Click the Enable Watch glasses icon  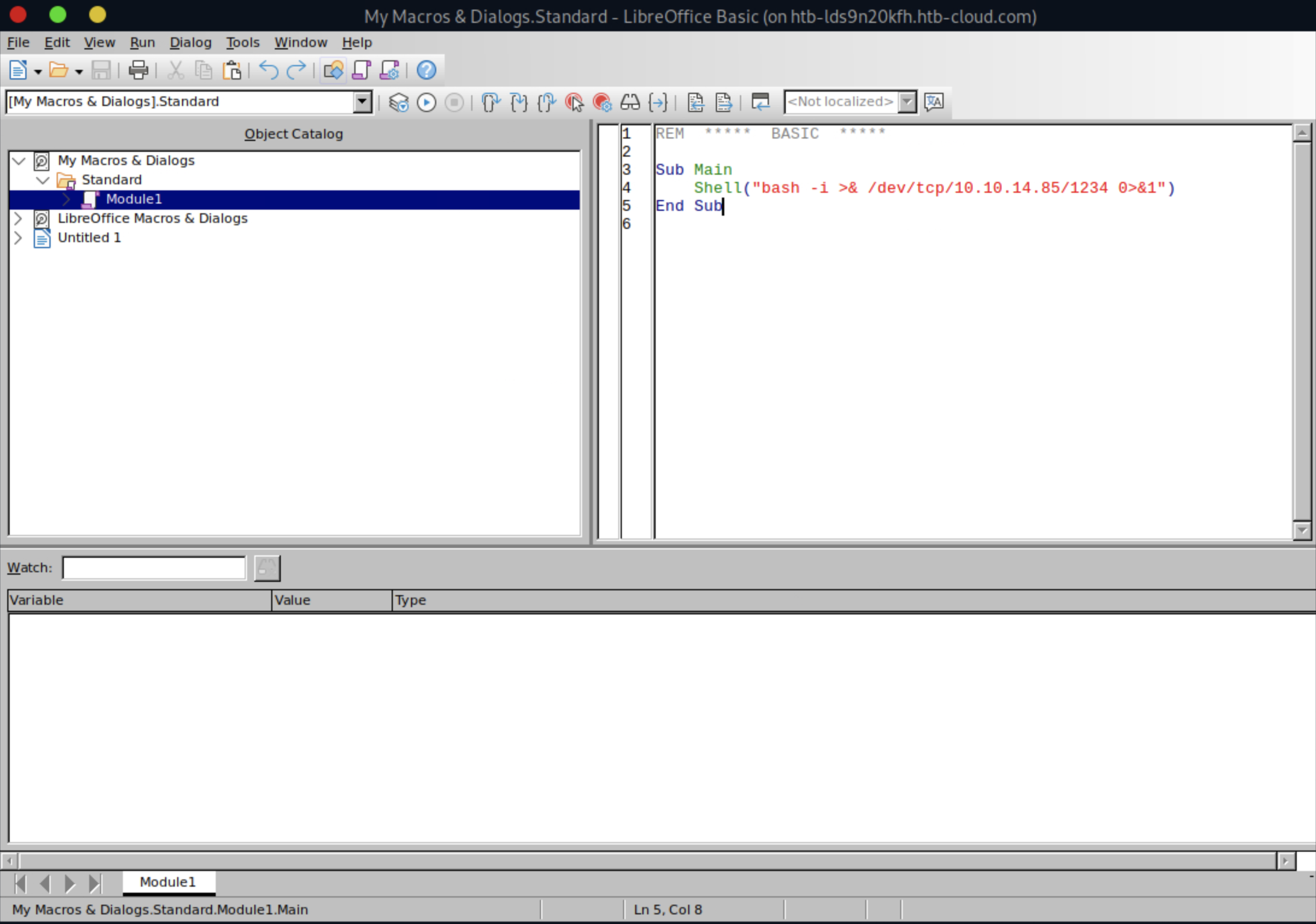pos(630,102)
